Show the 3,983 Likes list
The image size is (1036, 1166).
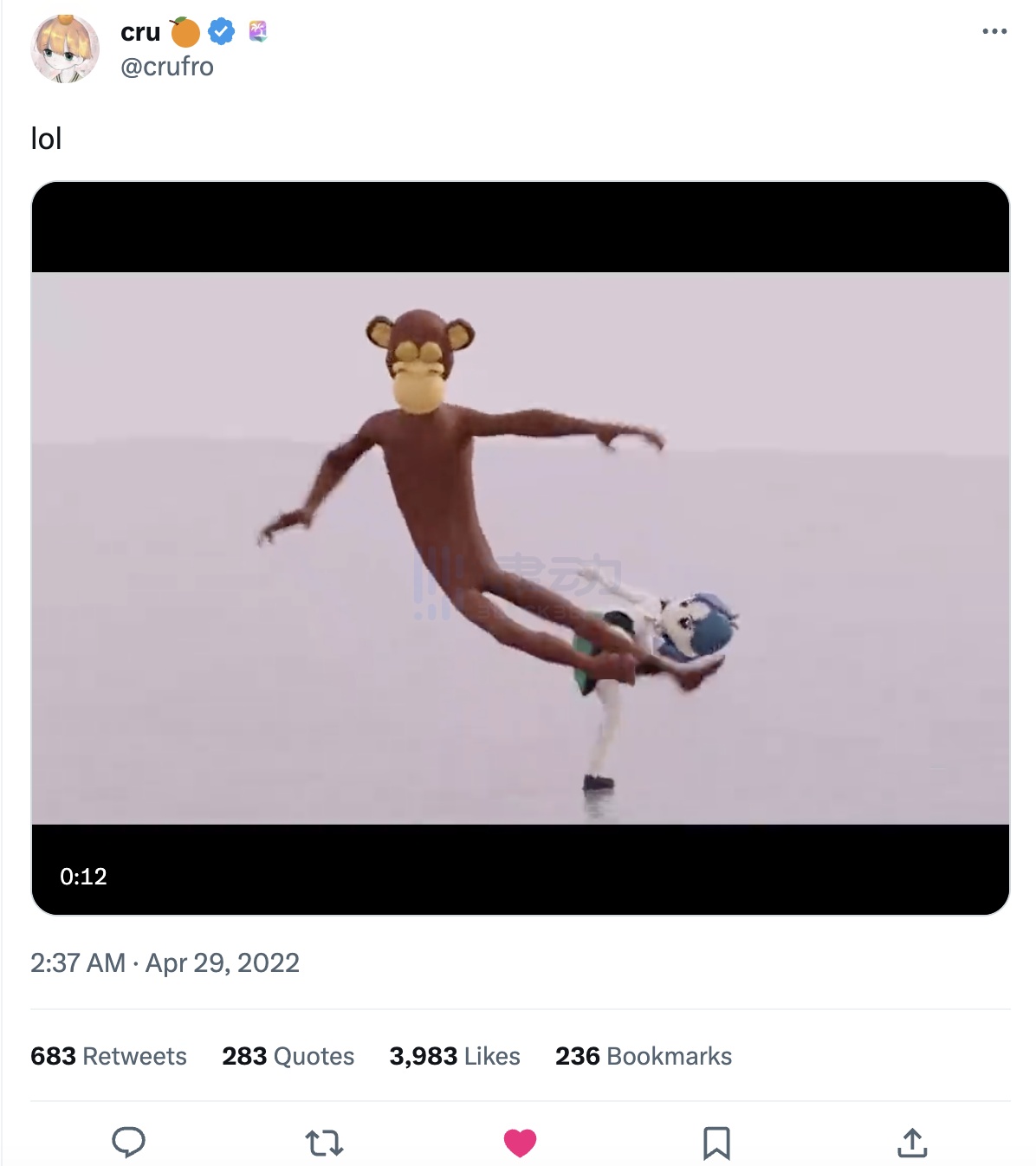455,1056
